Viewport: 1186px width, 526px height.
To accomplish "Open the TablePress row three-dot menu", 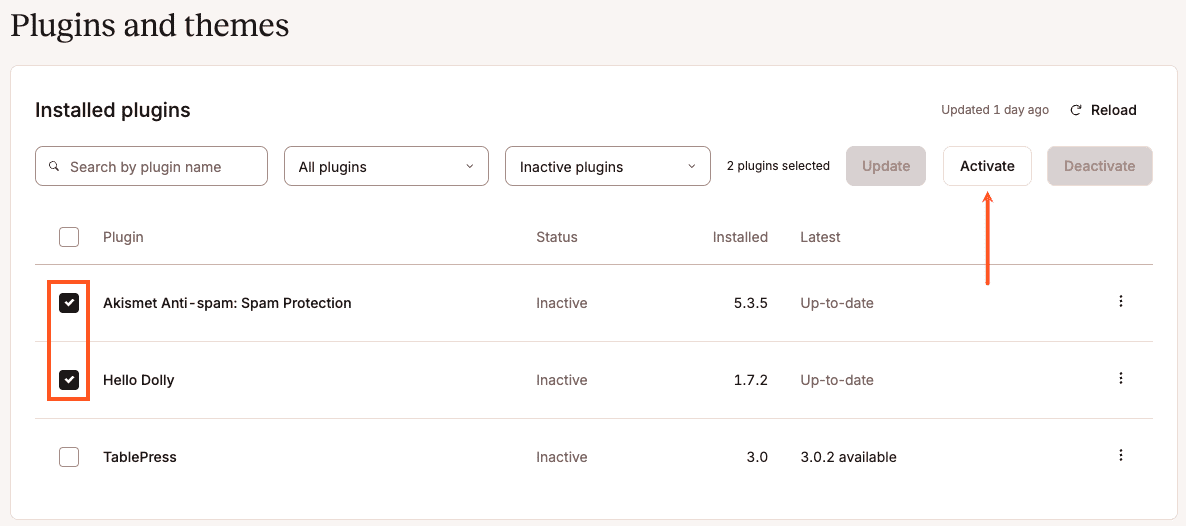I will click(x=1121, y=456).
